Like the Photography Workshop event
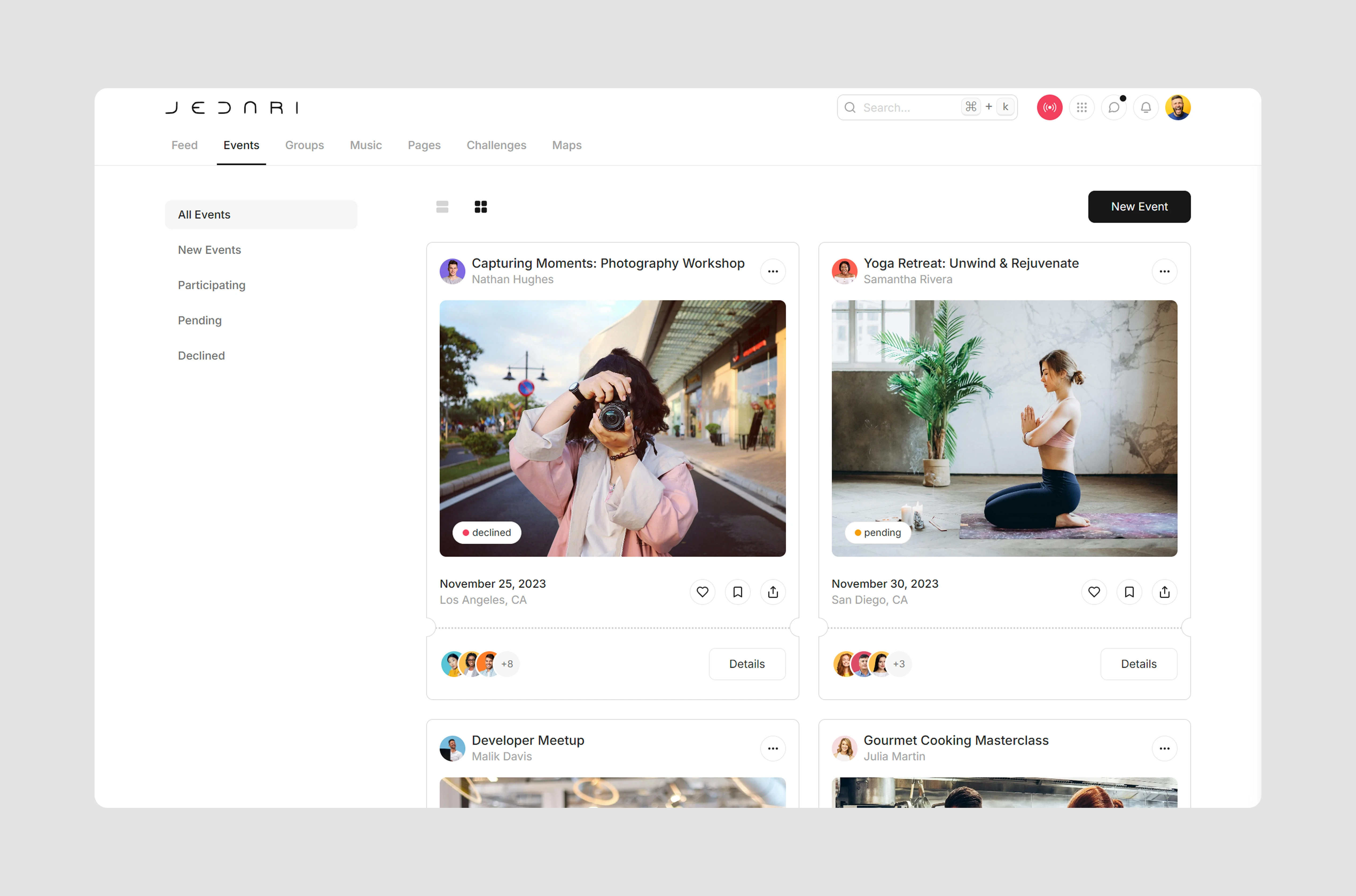1356x896 pixels. point(702,592)
